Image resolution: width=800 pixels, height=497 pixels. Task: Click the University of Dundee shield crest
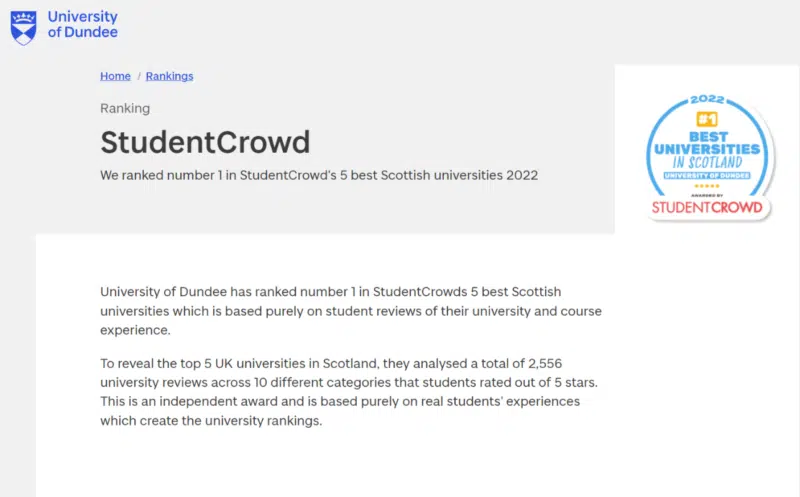pyautogui.click(x=23, y=26)
